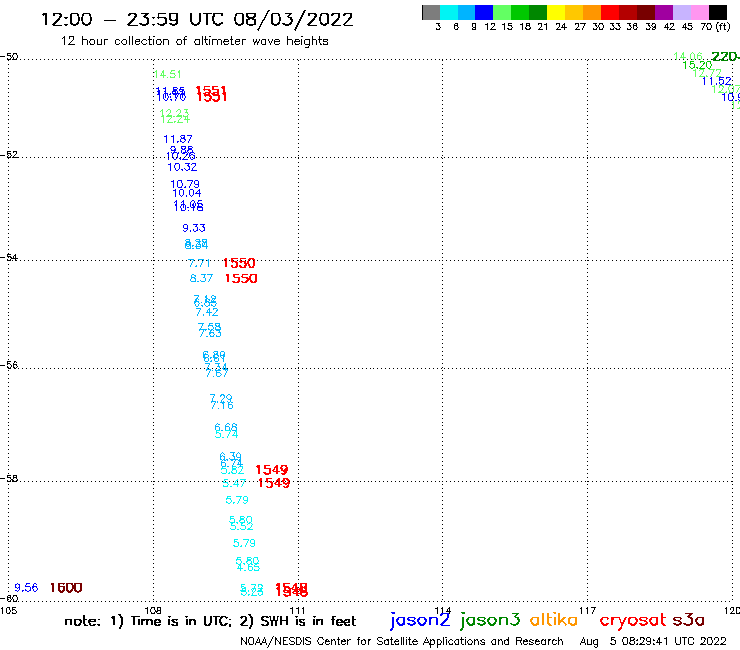The image size is (740, 650).
Task: Click the wave height value 9.33
Action: pyautogui.click(x=194, y=228)
